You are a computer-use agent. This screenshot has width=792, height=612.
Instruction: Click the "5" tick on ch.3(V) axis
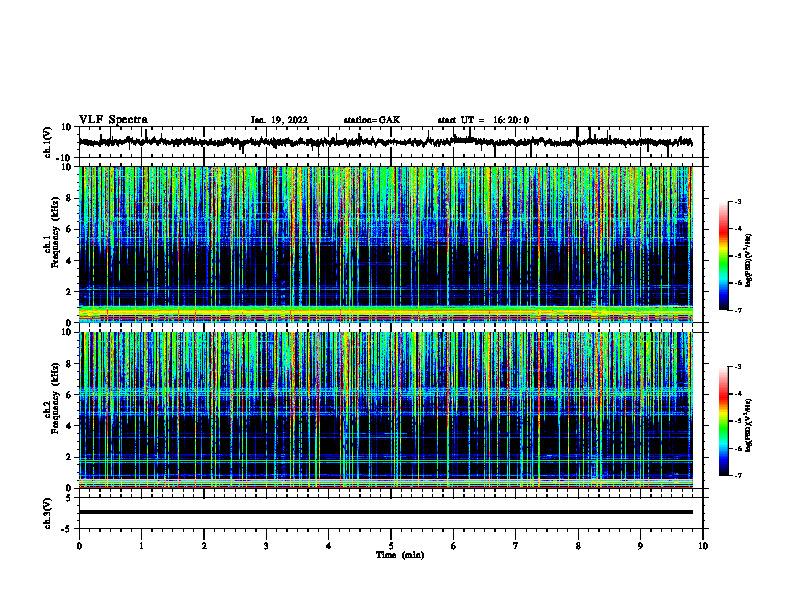click(69, 498)
